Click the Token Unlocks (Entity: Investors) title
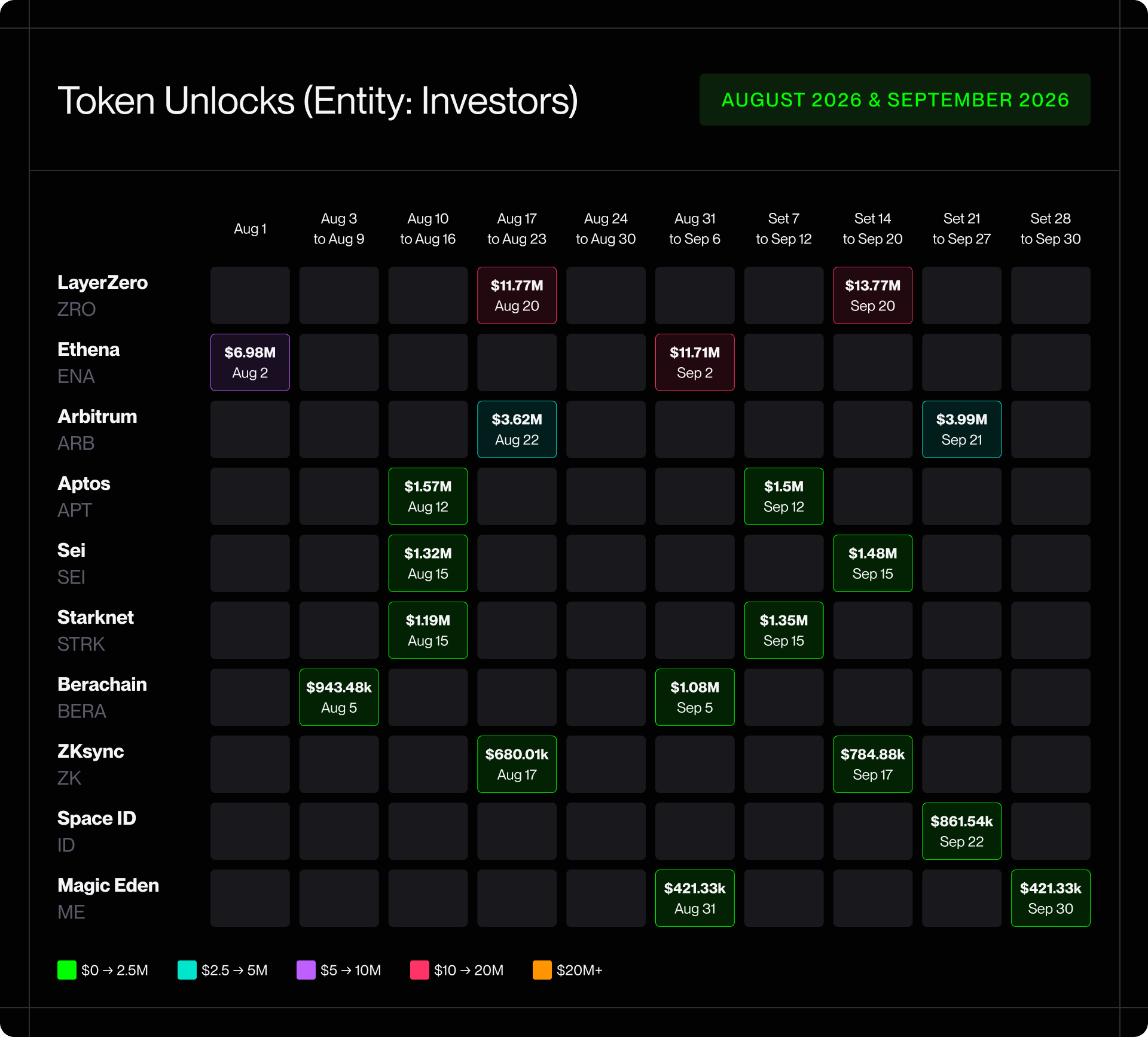The height and width of the screenshot is (1037, 1148). pyautogui.click(x=317, y=100)
